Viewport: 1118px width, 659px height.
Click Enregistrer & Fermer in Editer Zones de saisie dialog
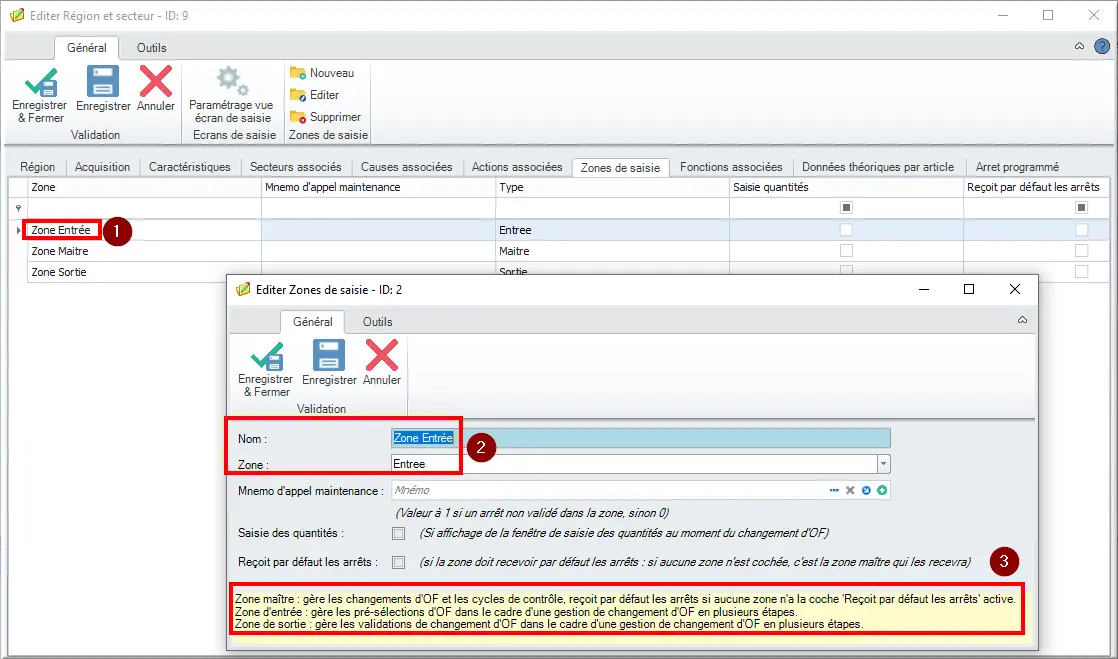[x=266, y=368]
